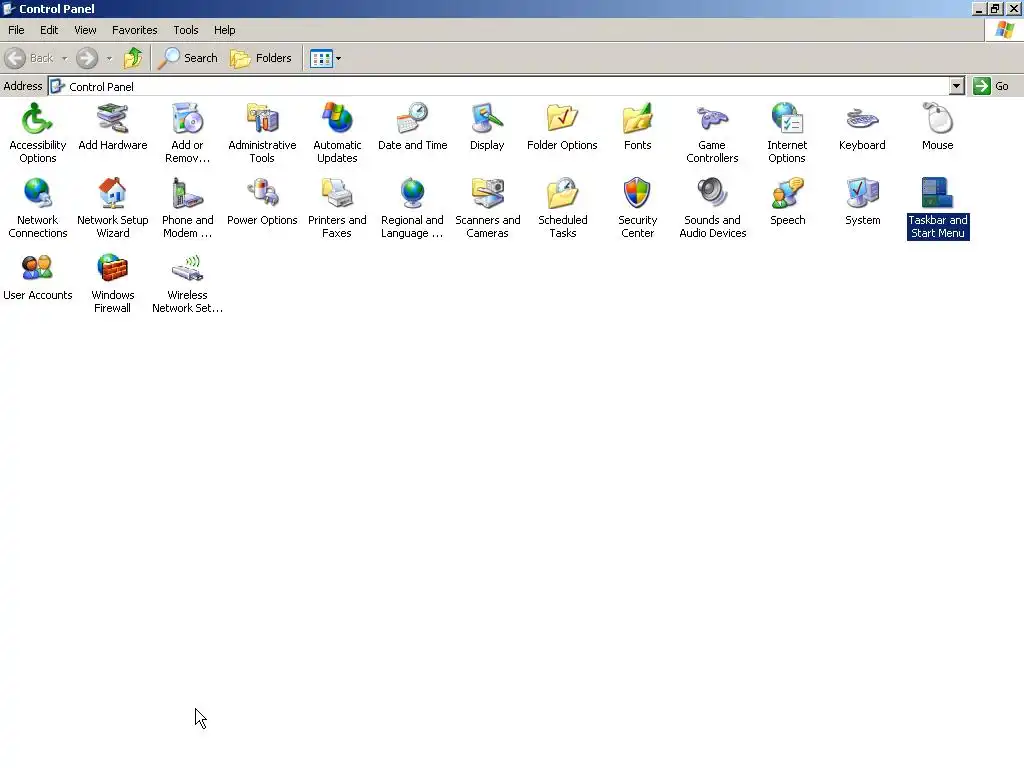Open the File menu
The height and width of the screenshot is (768, 1024).
click(x=16, y=30)
